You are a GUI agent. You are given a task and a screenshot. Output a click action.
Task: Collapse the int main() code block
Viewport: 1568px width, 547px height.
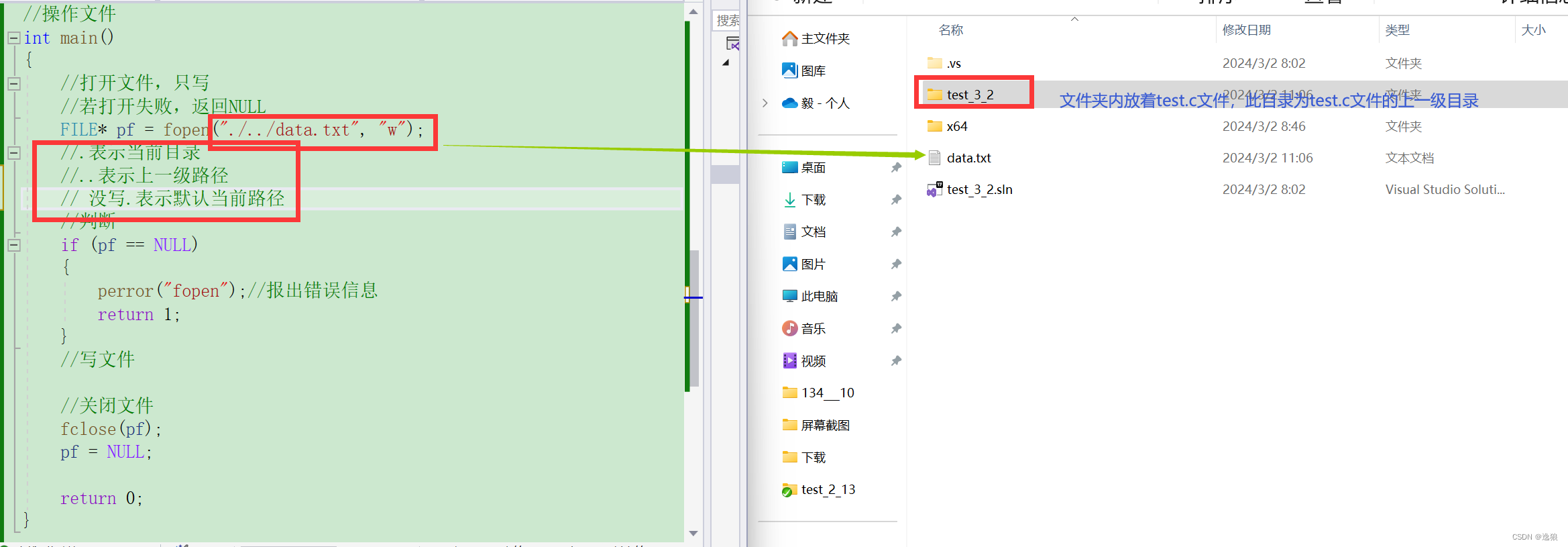point(13,38)
